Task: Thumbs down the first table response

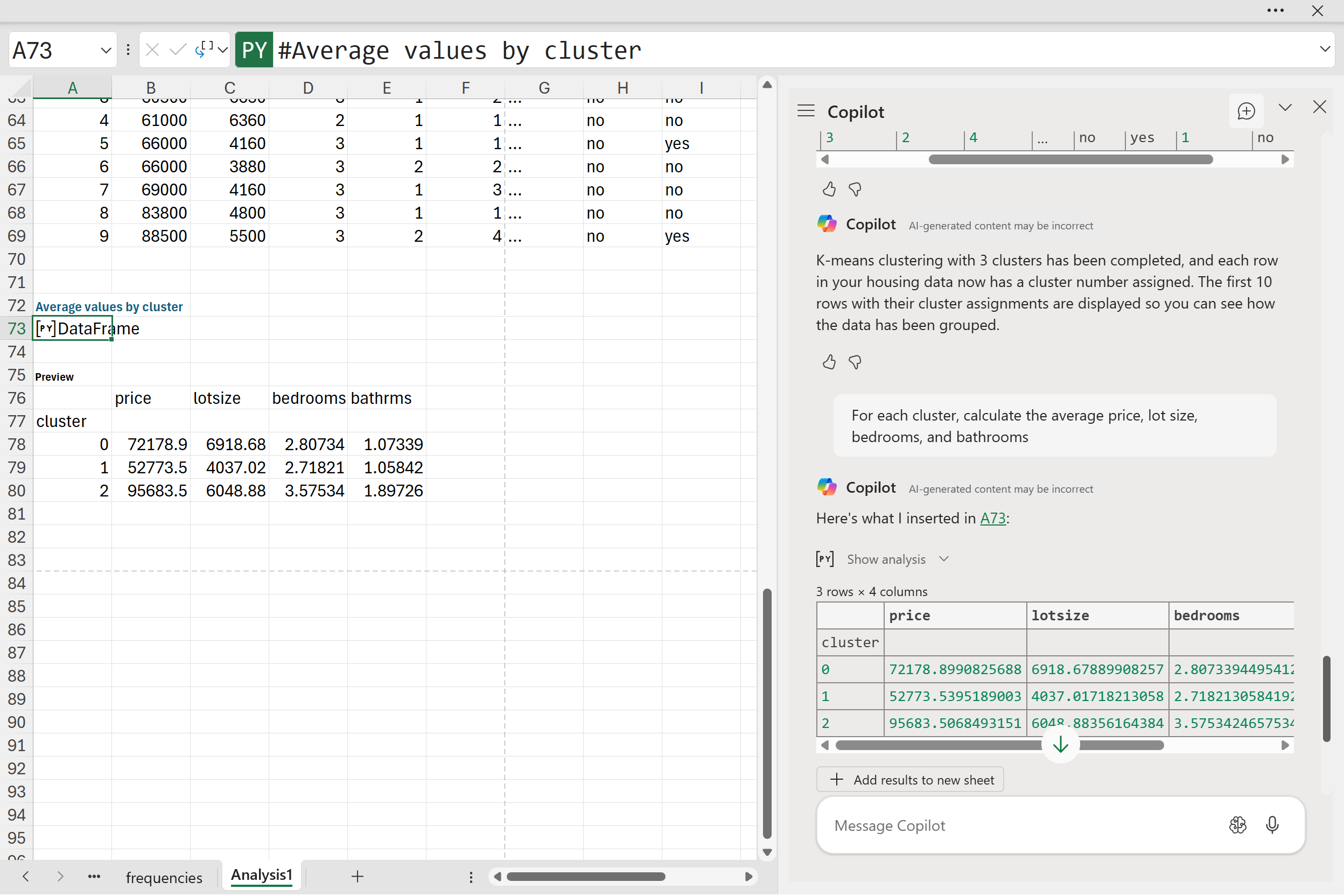Action: (x=855, y=189)
